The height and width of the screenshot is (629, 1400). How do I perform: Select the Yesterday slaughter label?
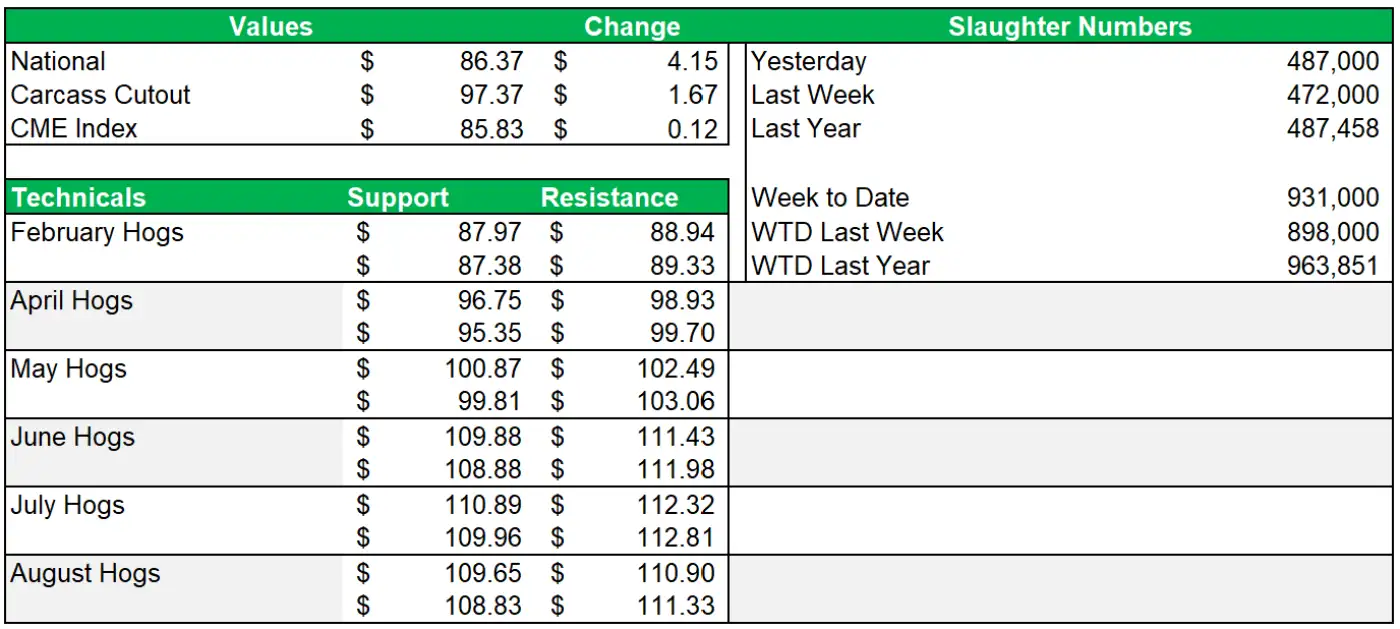pyautogui.click(x=808, y=61)
